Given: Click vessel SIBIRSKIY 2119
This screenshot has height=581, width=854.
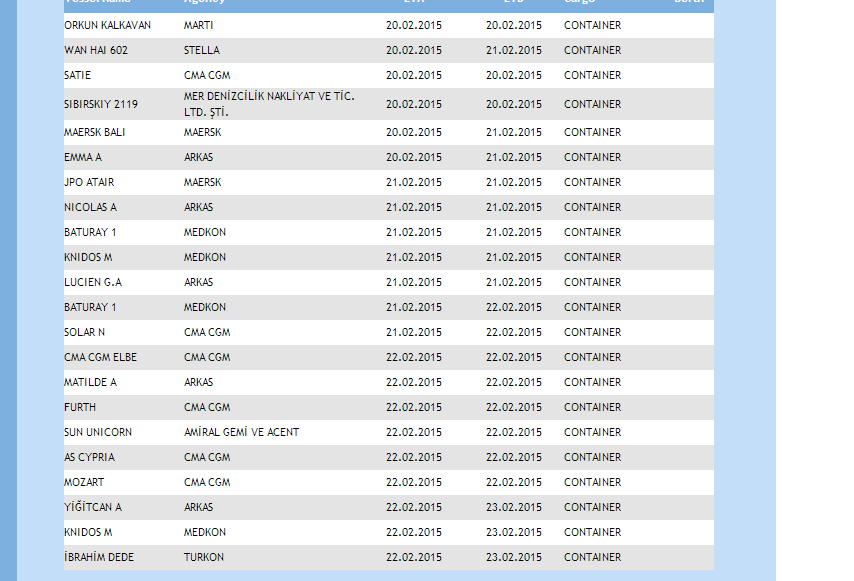Looking at the screenshot, I should click(101, 105).
